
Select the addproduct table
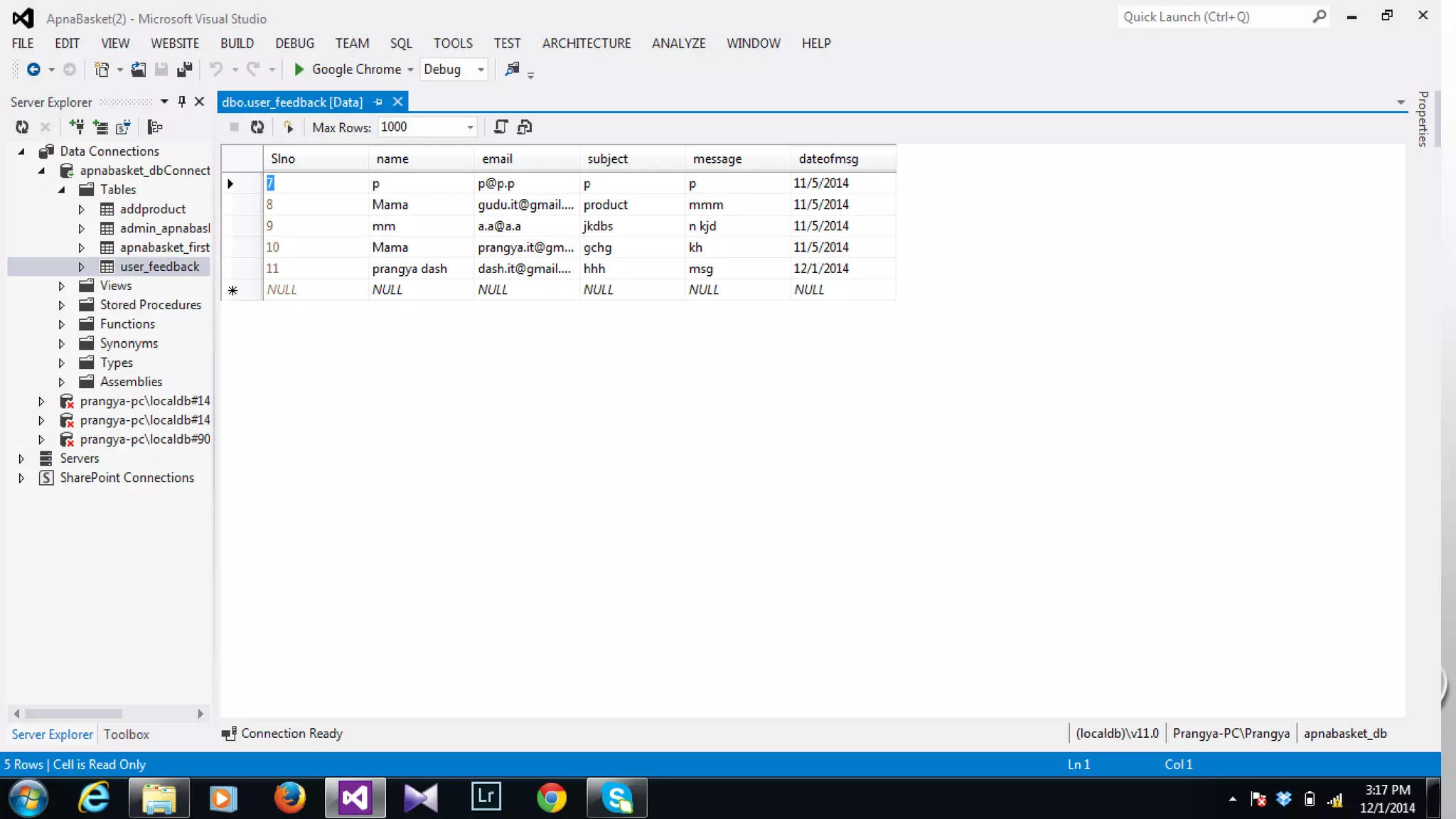(x=152, y=209)
